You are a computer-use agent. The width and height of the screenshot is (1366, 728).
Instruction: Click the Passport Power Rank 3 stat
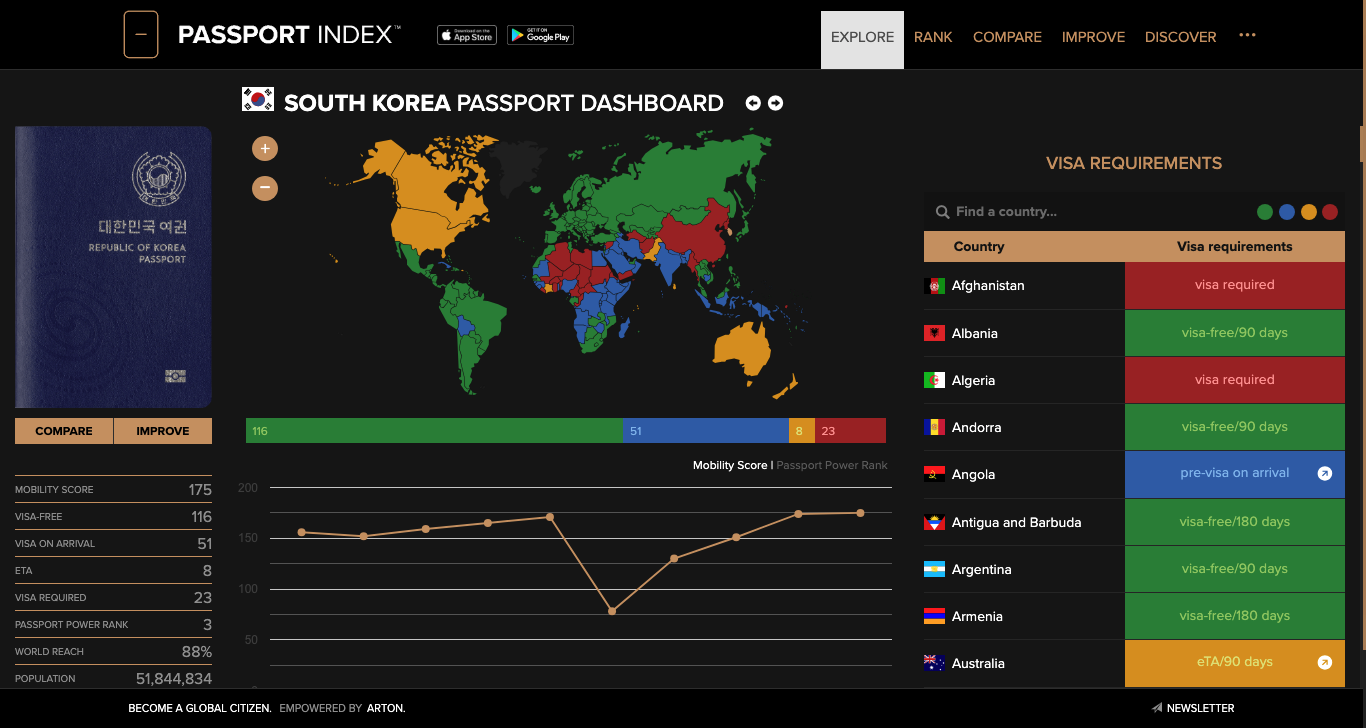click(113, 624)
